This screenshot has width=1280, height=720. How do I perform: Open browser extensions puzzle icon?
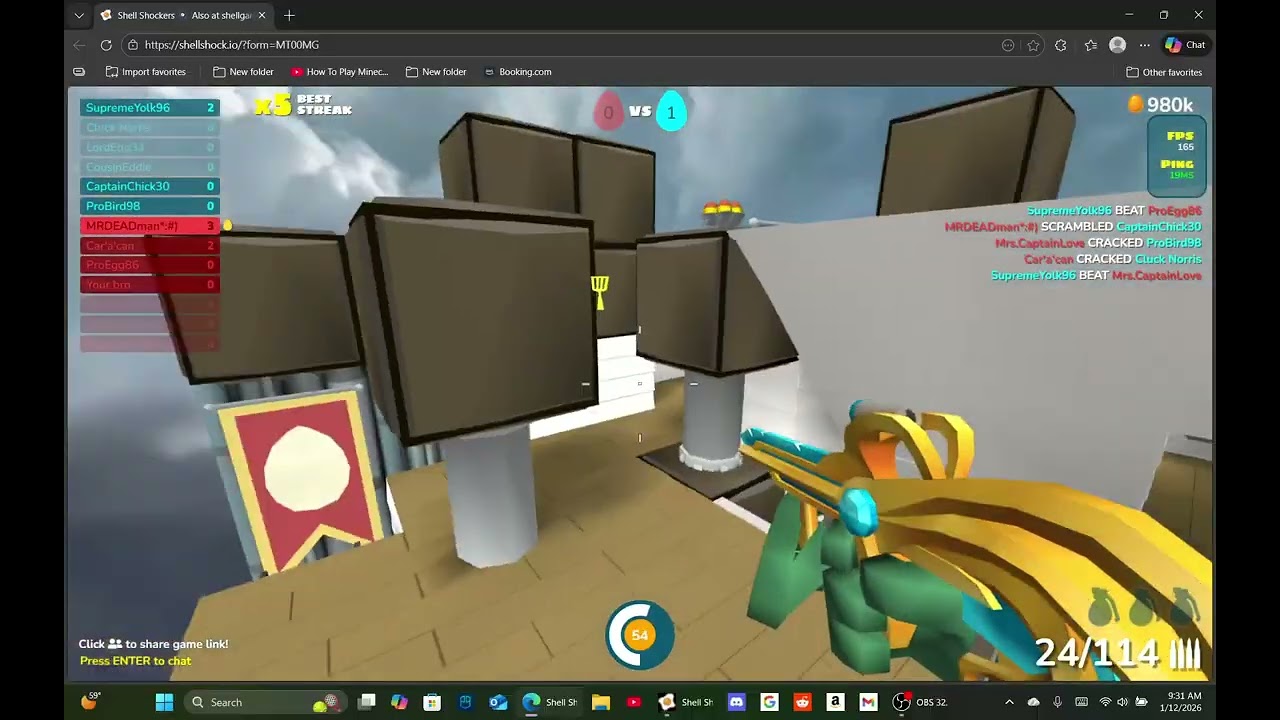[1061, 45]
